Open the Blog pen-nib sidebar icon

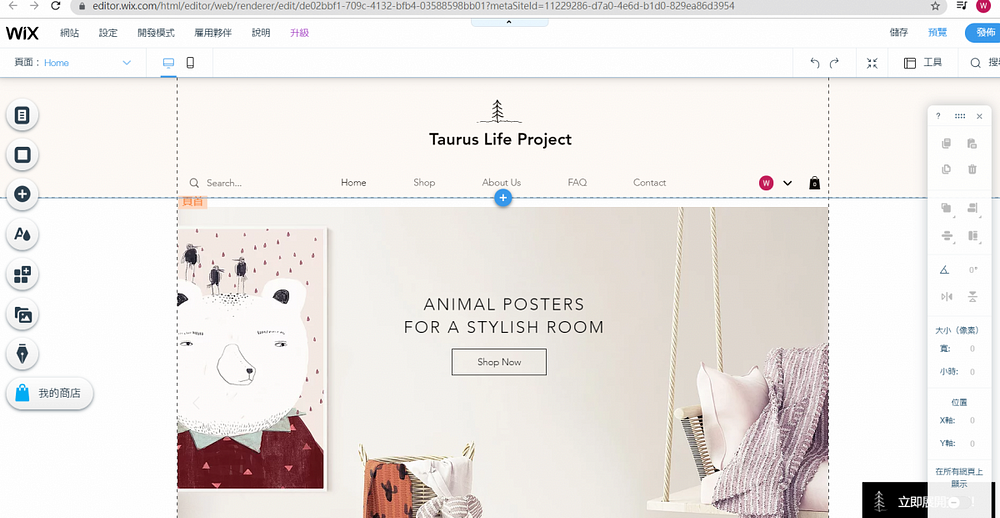coord(22,354)
